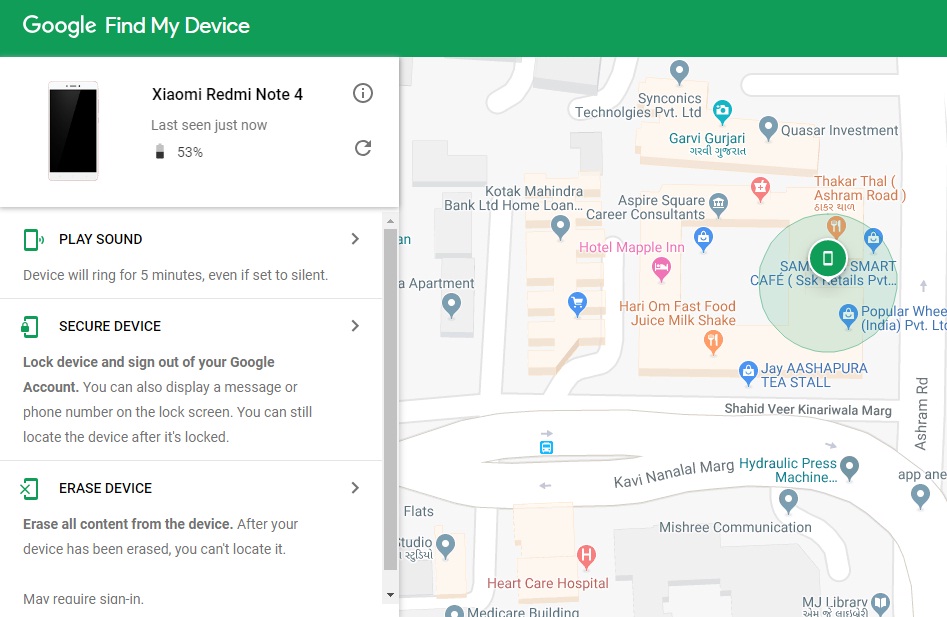Click the bus stop icon on Kavi Nanalal Marg
Viewport: 947px width, 617px height.
(x=546, y=447)
